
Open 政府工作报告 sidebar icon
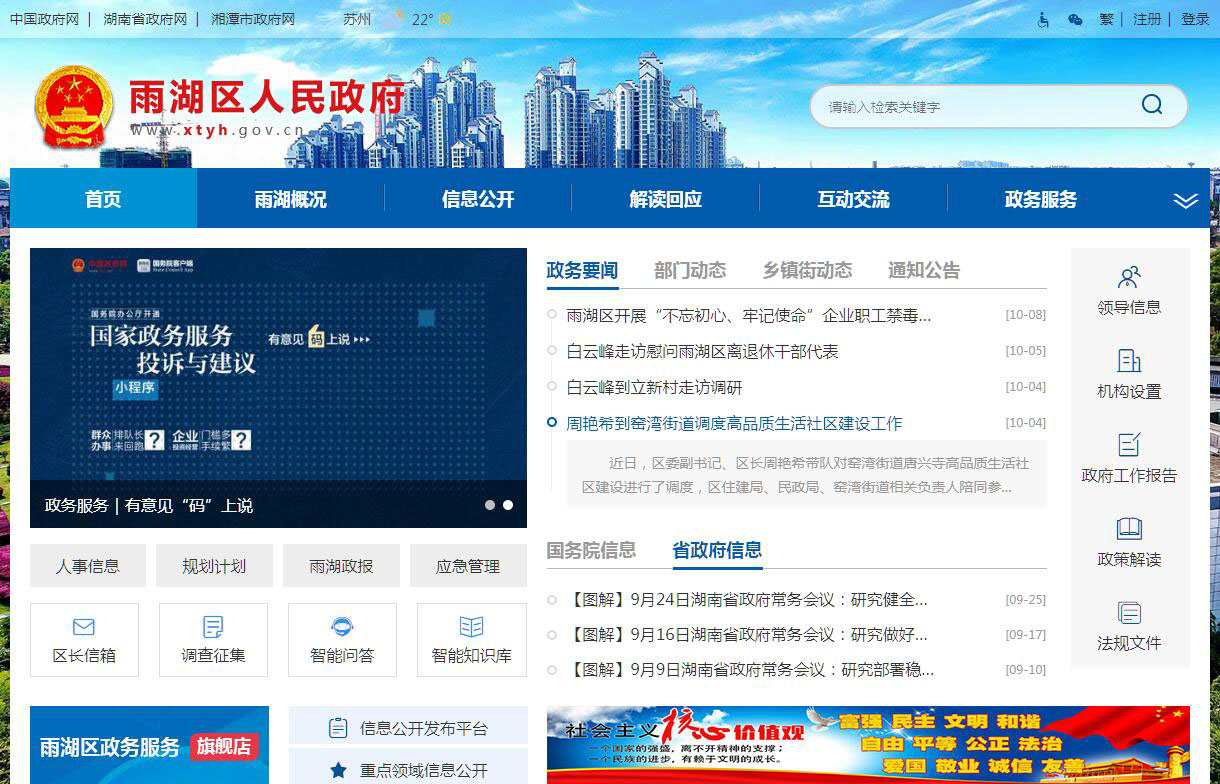tap(1129, 445)
